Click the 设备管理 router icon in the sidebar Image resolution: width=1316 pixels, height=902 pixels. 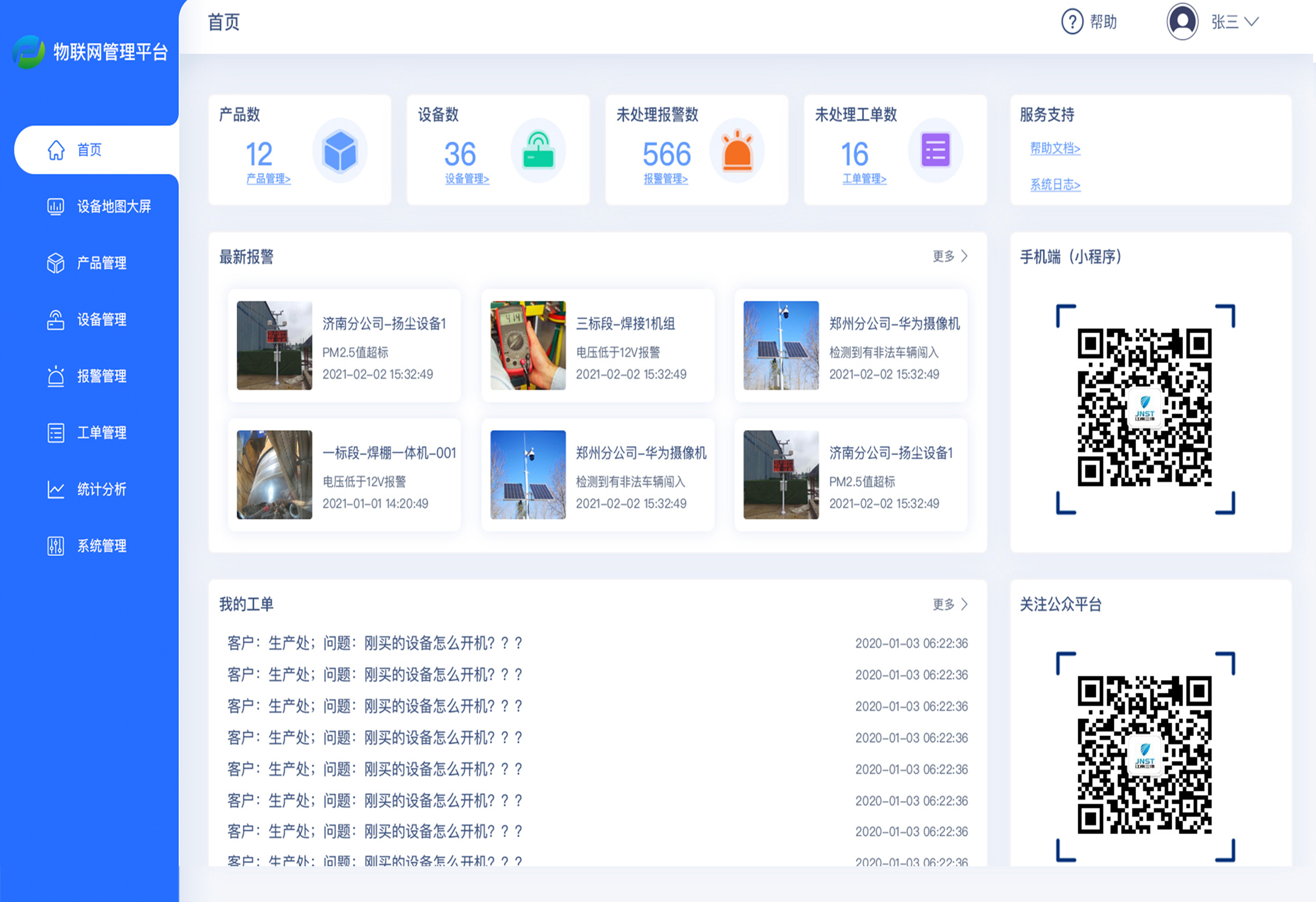coord(55,320)
